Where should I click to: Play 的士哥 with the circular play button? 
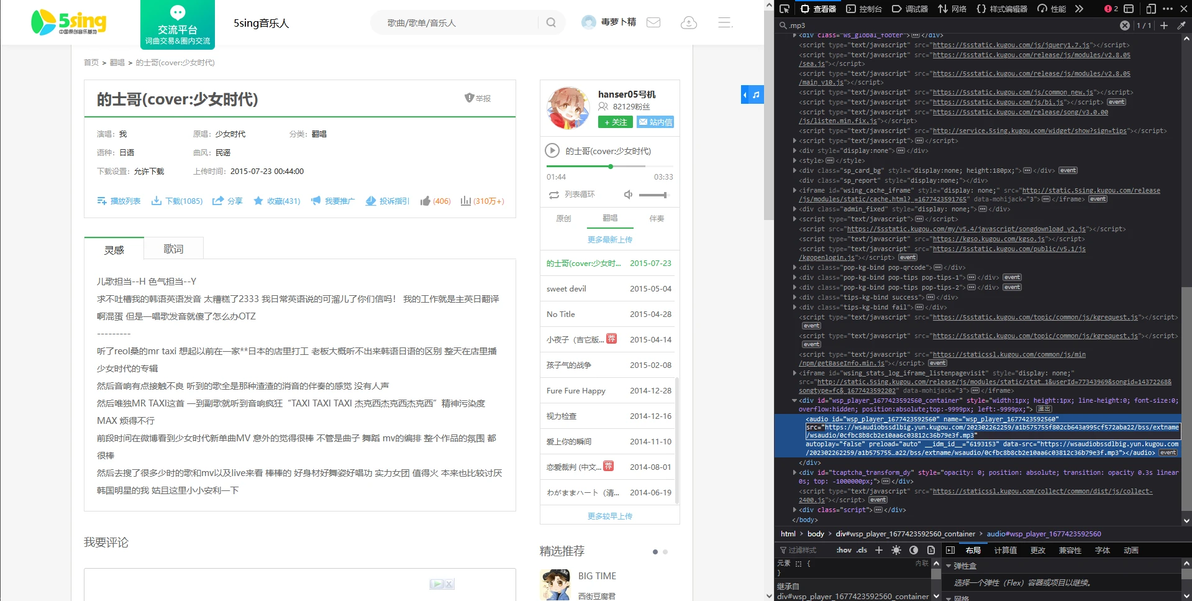(x=553, y=150)
